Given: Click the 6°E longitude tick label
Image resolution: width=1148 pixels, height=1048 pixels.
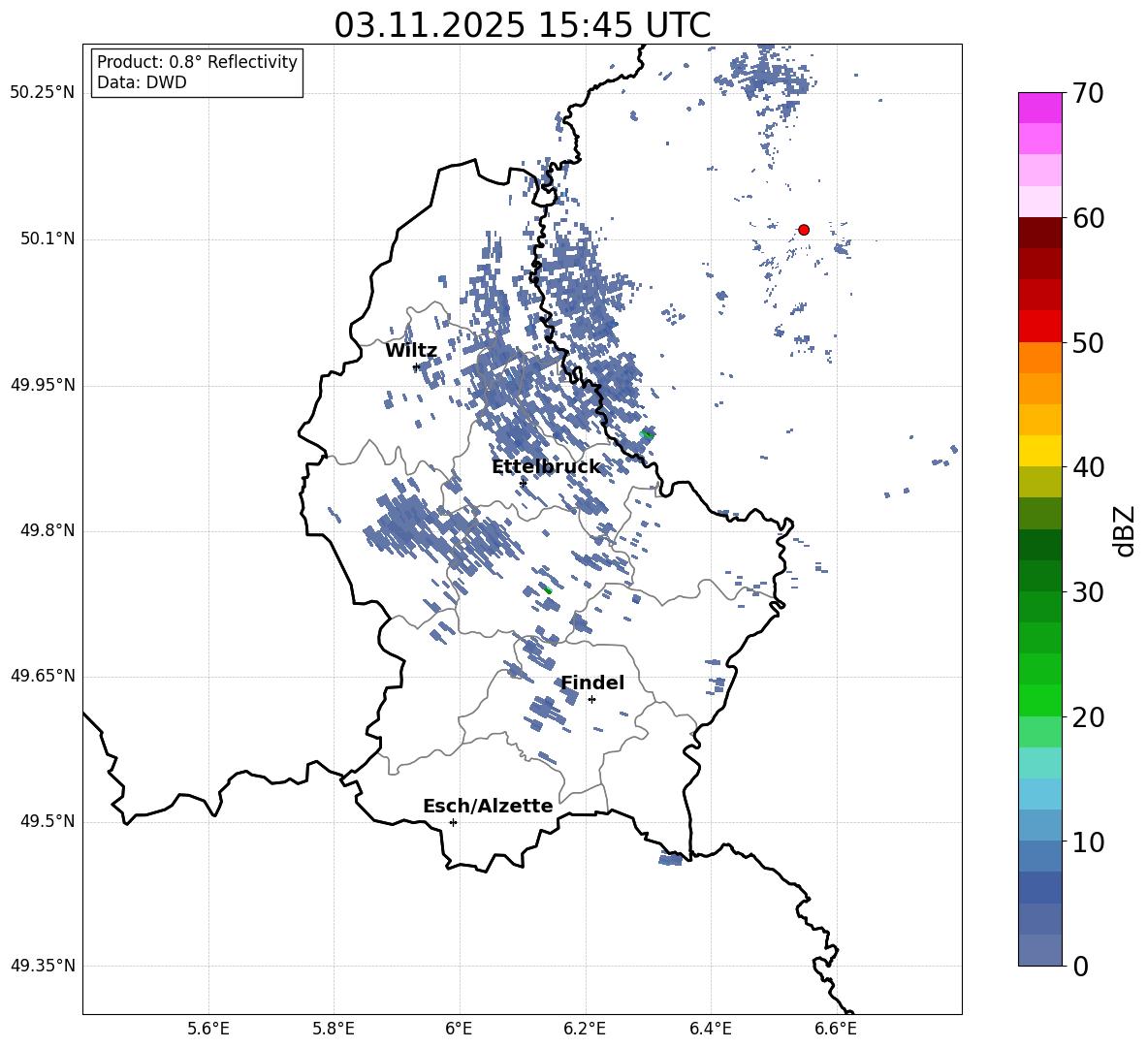Looking at the screenshot, I should 459,1029.
